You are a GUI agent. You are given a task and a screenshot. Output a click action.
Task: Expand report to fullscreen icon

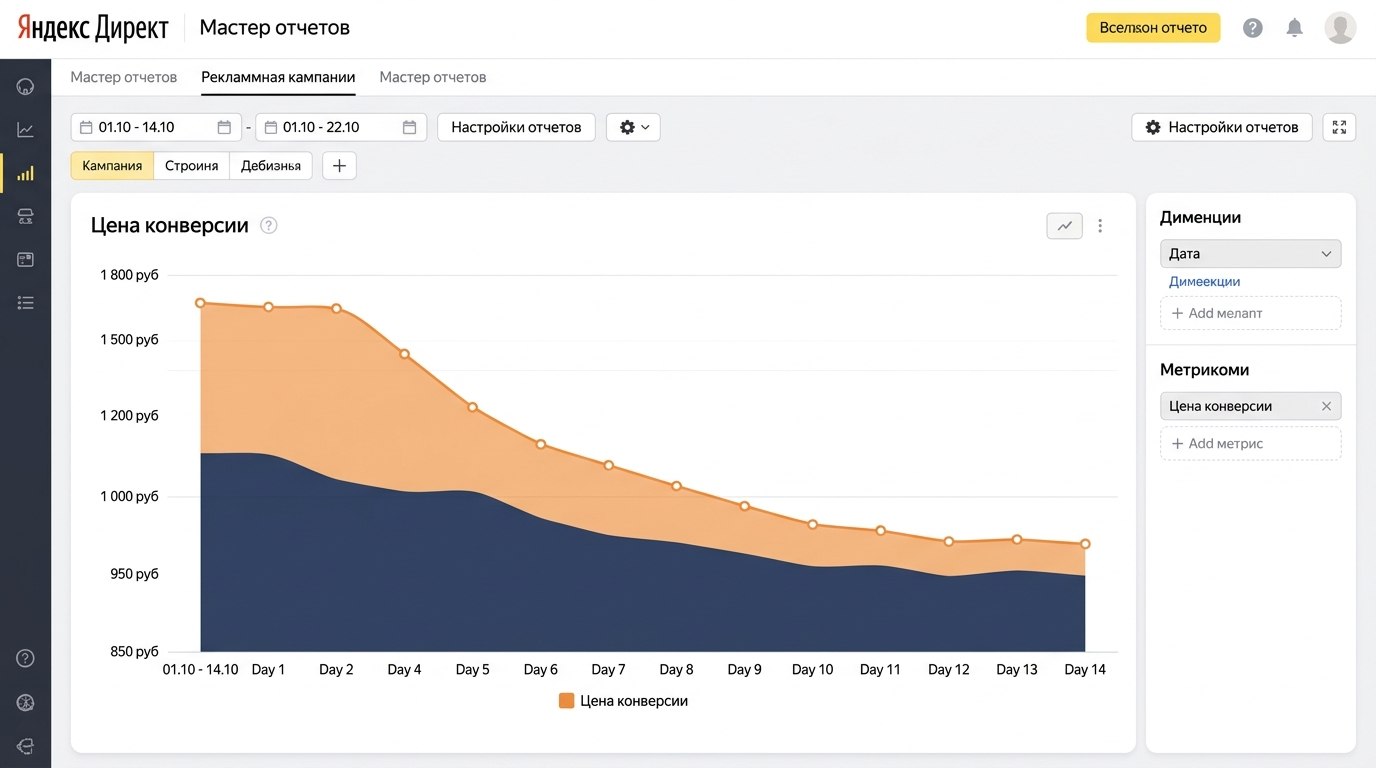(1339, 127)
